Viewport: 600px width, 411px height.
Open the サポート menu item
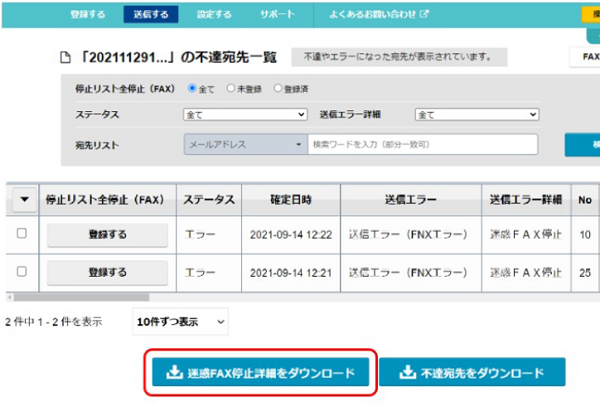(x=278, y=15)
